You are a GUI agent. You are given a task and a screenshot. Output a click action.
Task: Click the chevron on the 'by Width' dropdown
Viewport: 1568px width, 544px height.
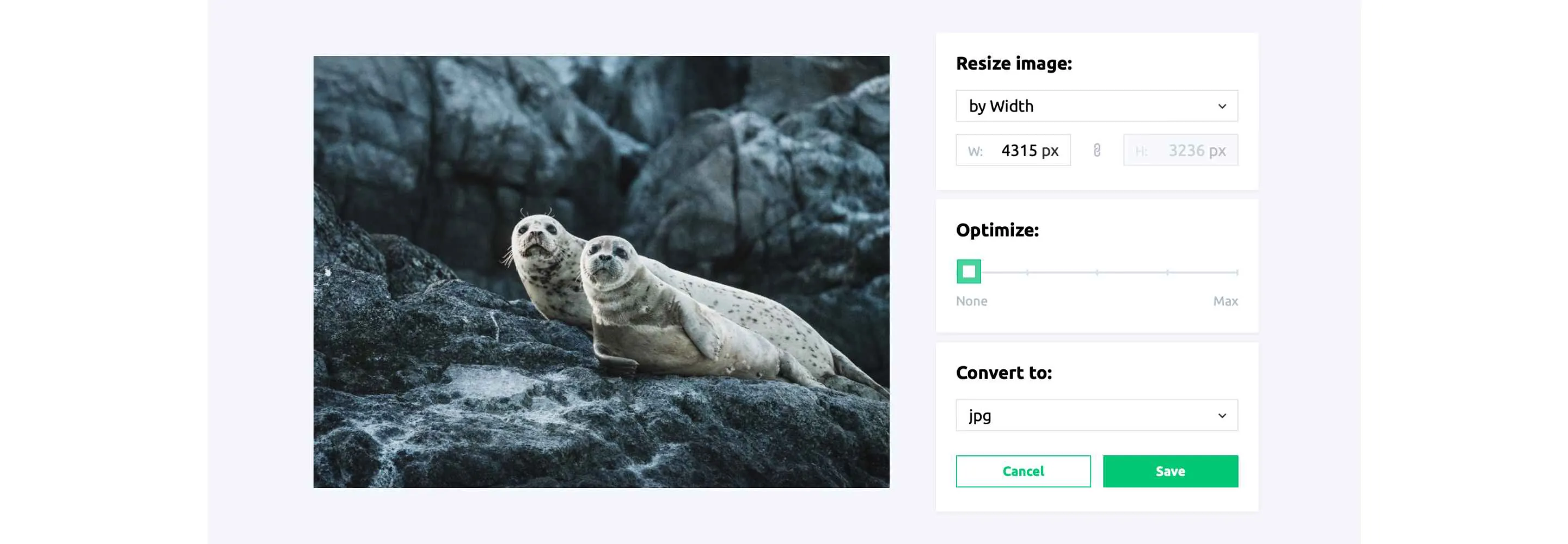coord(1223,106)
